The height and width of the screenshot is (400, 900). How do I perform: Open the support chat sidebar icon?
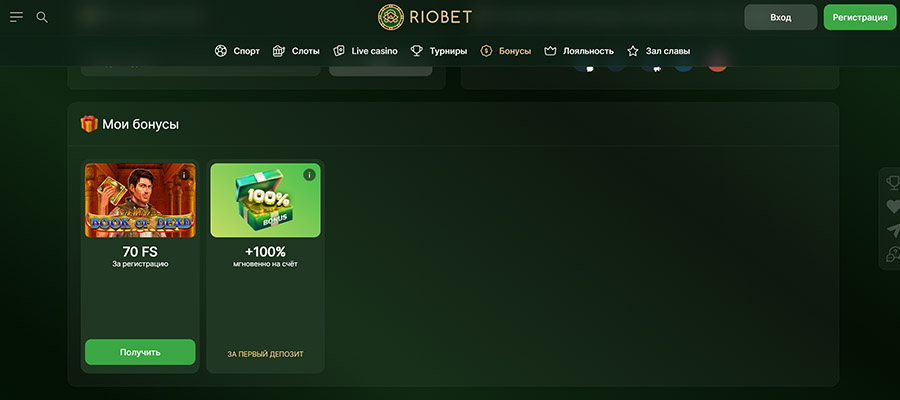(x=893, y=254)
